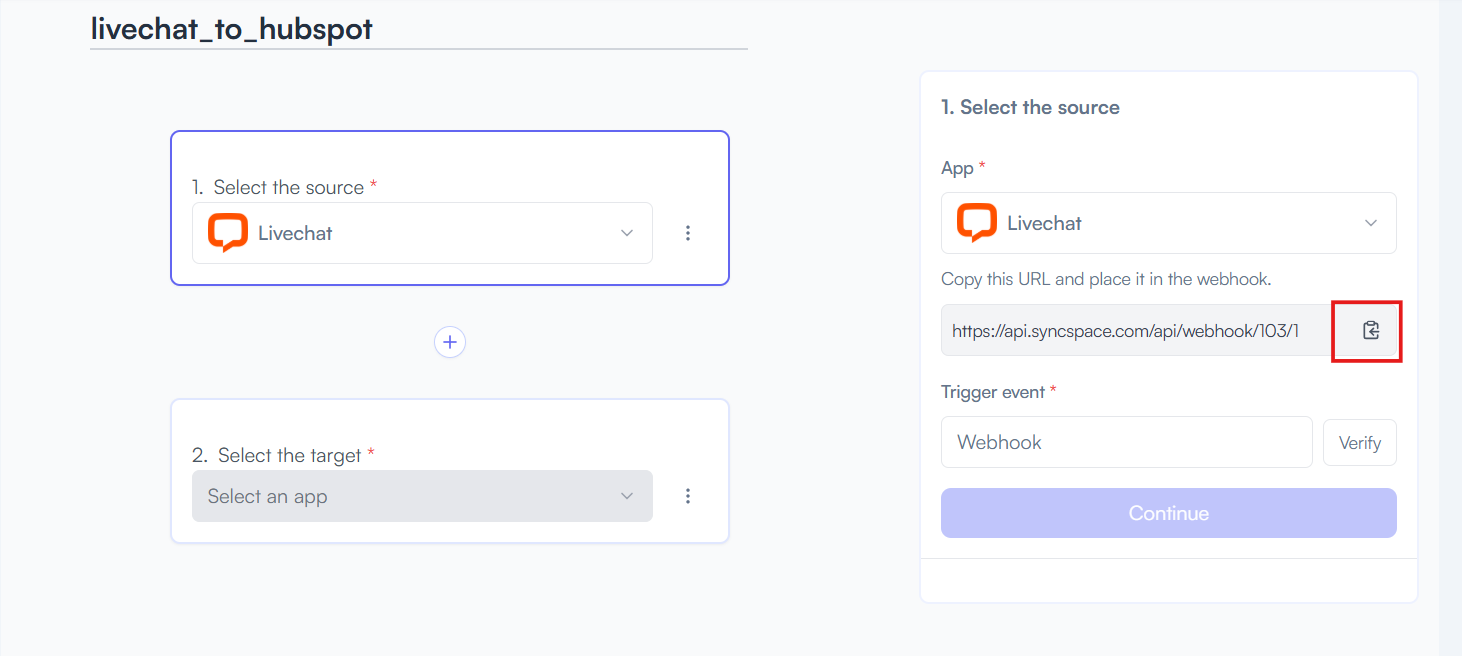Click the Webhook trigger event field

pyautogui.click(x=1126, y=442)
